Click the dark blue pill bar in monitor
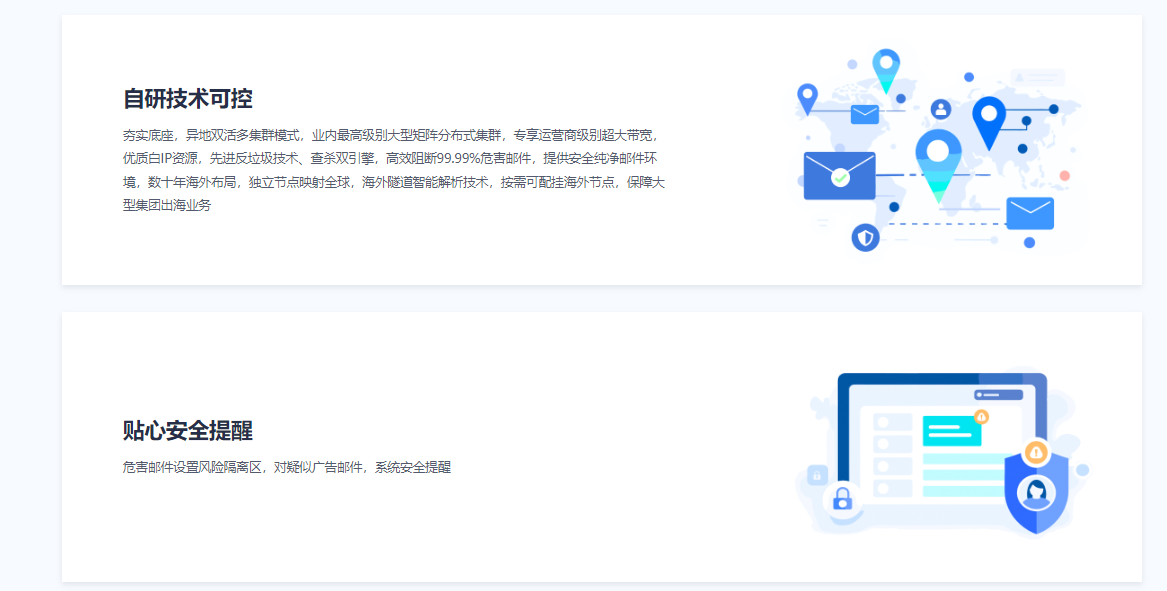Screen dimensions: 1167x591 tap(999, 395)
